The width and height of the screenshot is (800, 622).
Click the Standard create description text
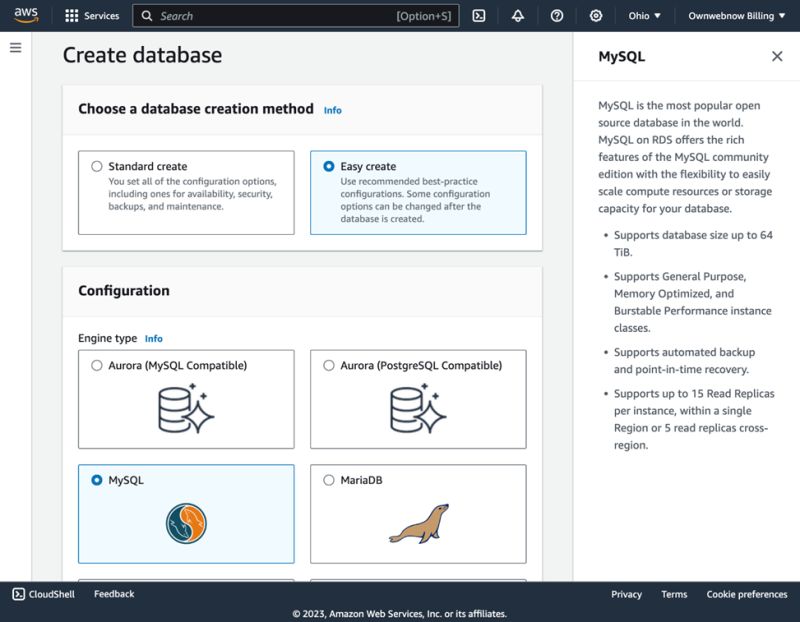[x=192, y=194]
